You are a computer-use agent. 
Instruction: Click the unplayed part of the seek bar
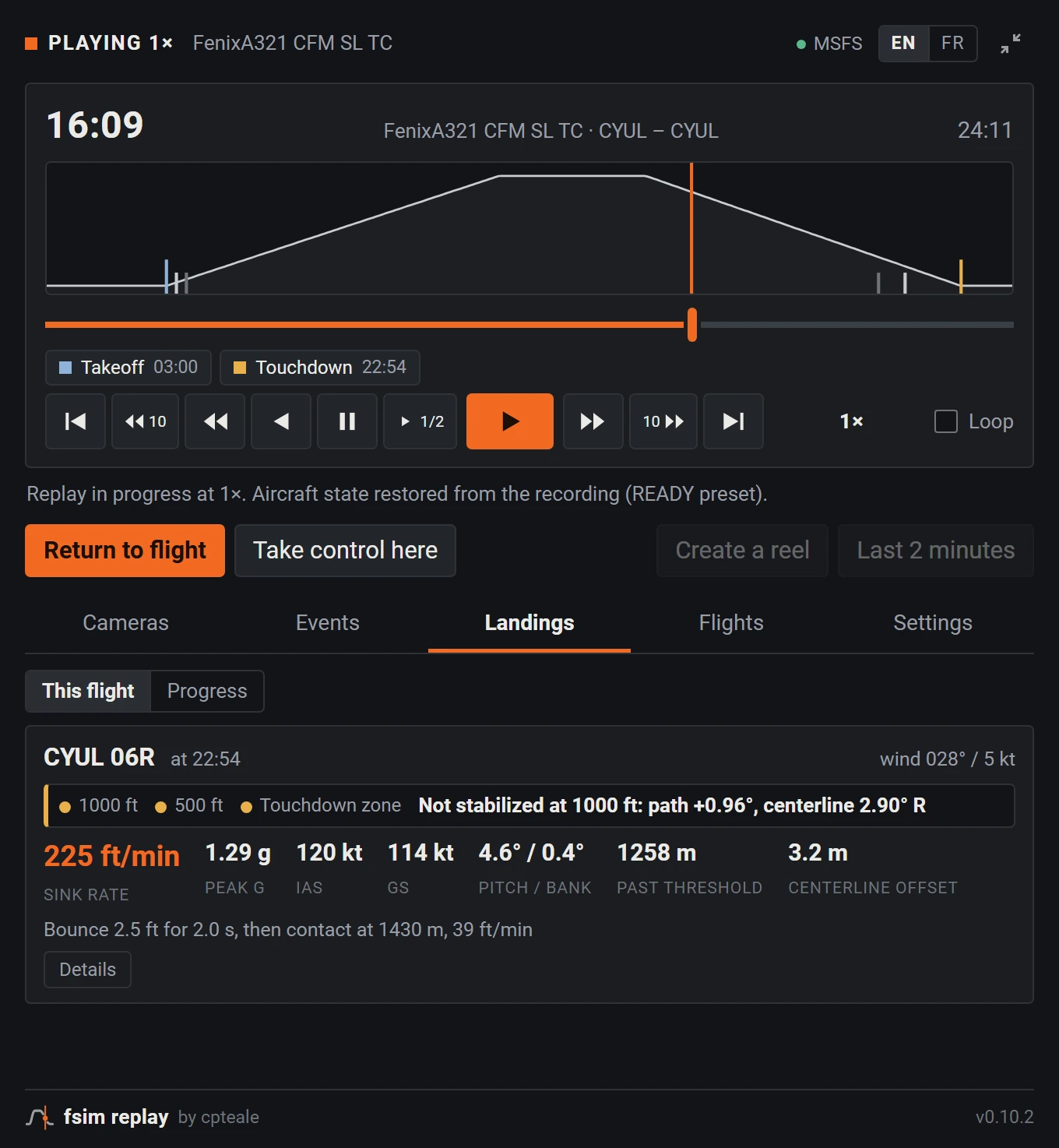click(x=857, y=325)
